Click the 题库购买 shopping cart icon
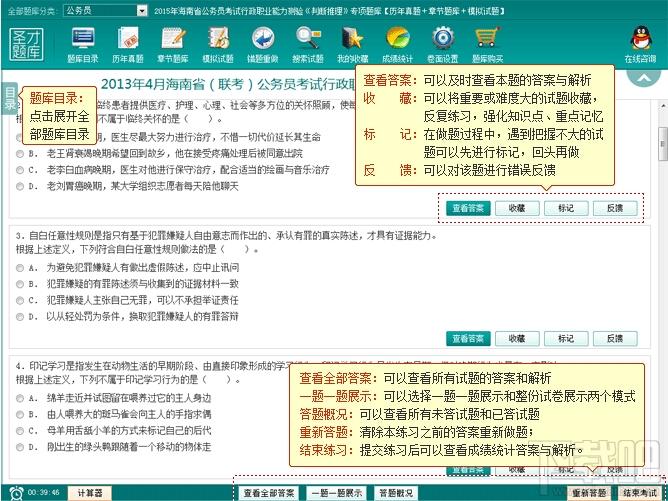This screenshot has height=501, width=668. pyautogui.click(x=487, y=40)
